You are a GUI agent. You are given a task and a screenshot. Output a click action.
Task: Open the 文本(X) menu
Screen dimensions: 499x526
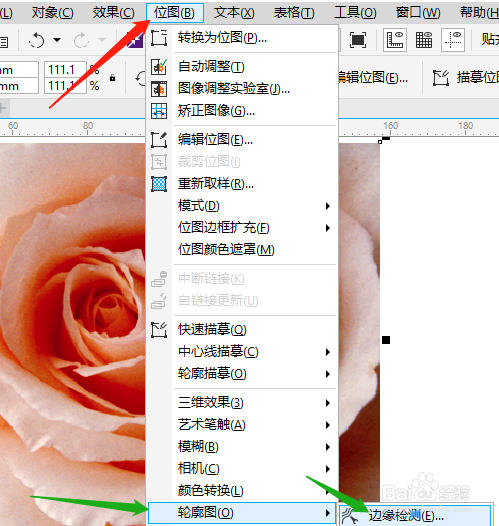click(x=234, y=13)
